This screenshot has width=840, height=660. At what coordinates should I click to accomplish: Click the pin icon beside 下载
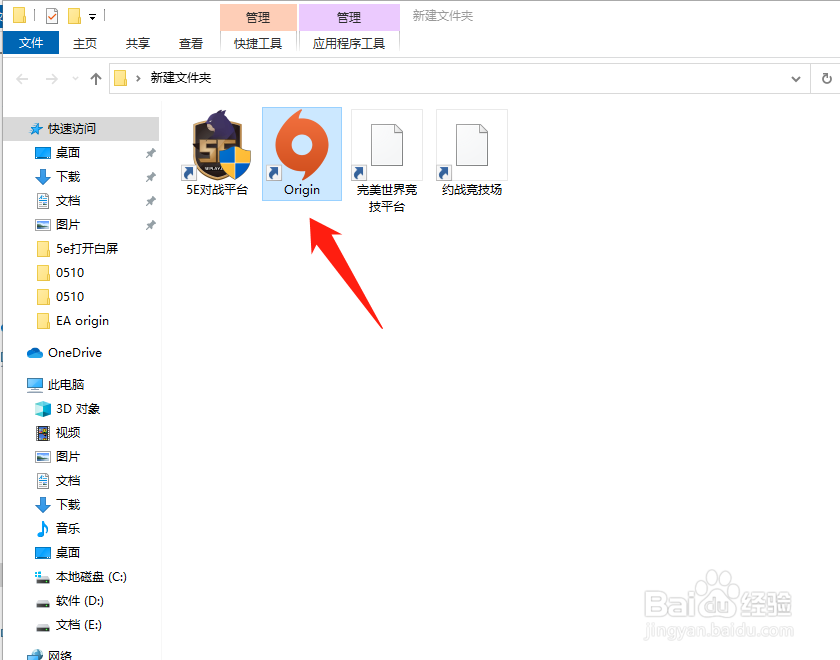click(x=151, y=177)
